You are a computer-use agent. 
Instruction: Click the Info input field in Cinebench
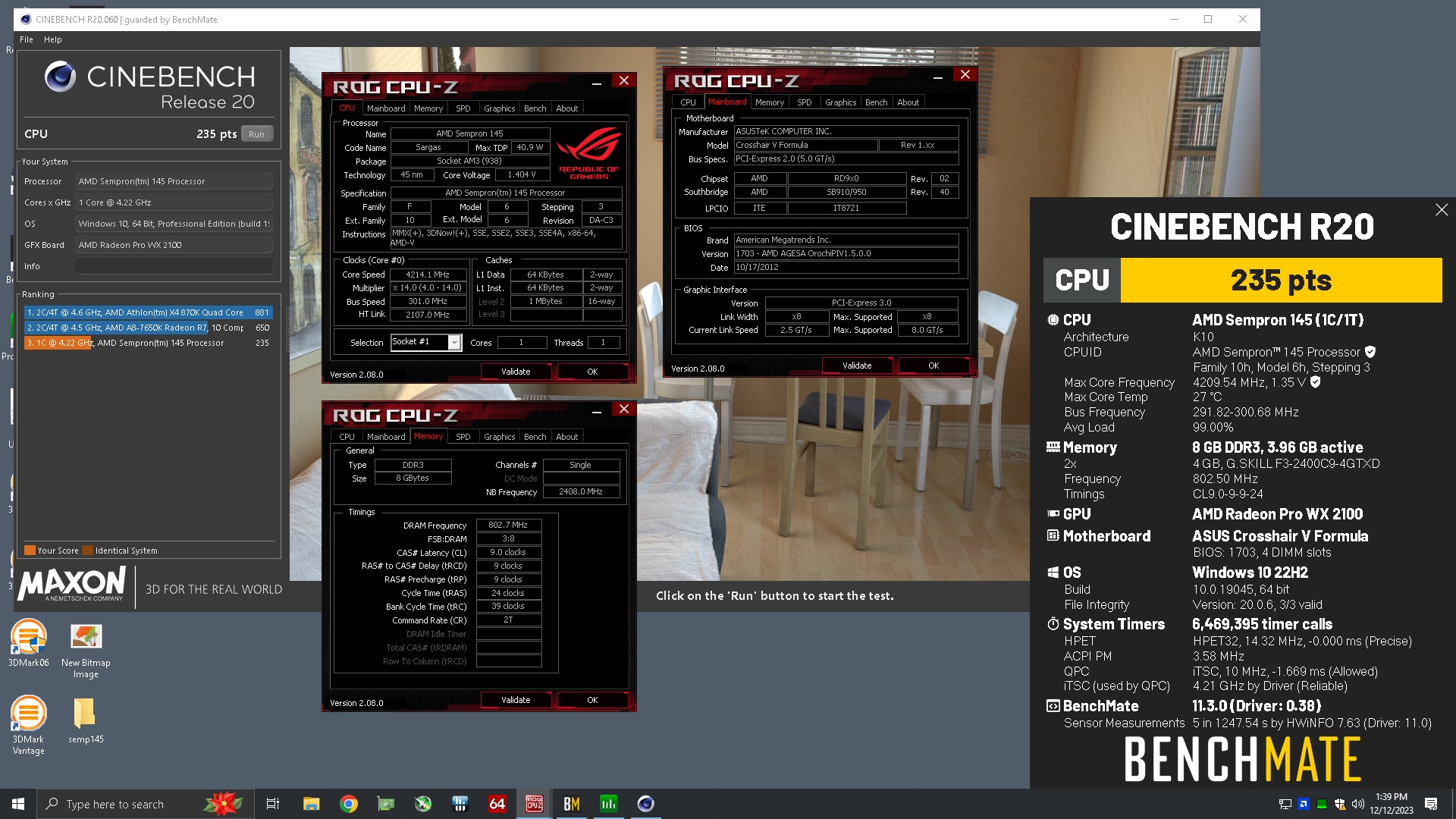(x=174, y=266)
